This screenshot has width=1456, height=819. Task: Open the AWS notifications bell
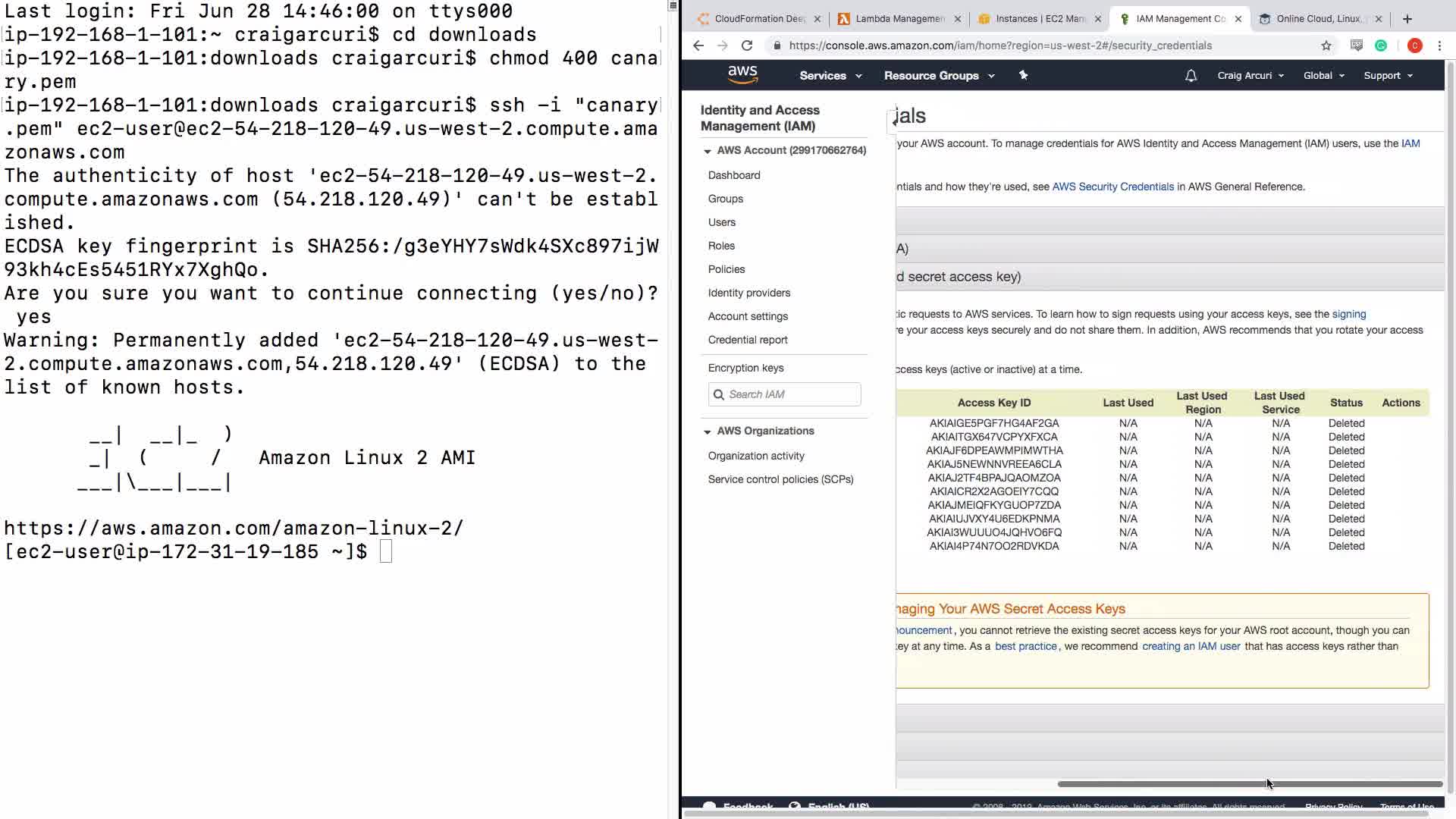1191,75
